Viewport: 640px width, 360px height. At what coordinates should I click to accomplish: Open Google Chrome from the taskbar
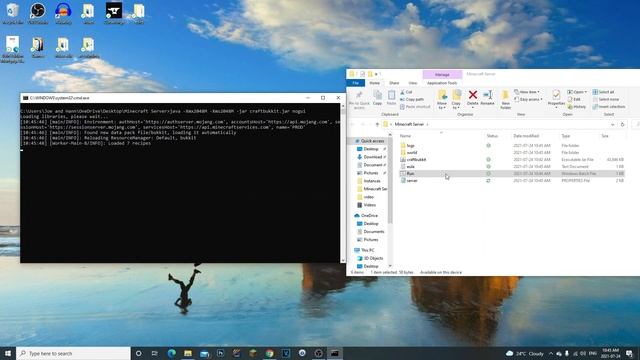(x=269, y=353)
